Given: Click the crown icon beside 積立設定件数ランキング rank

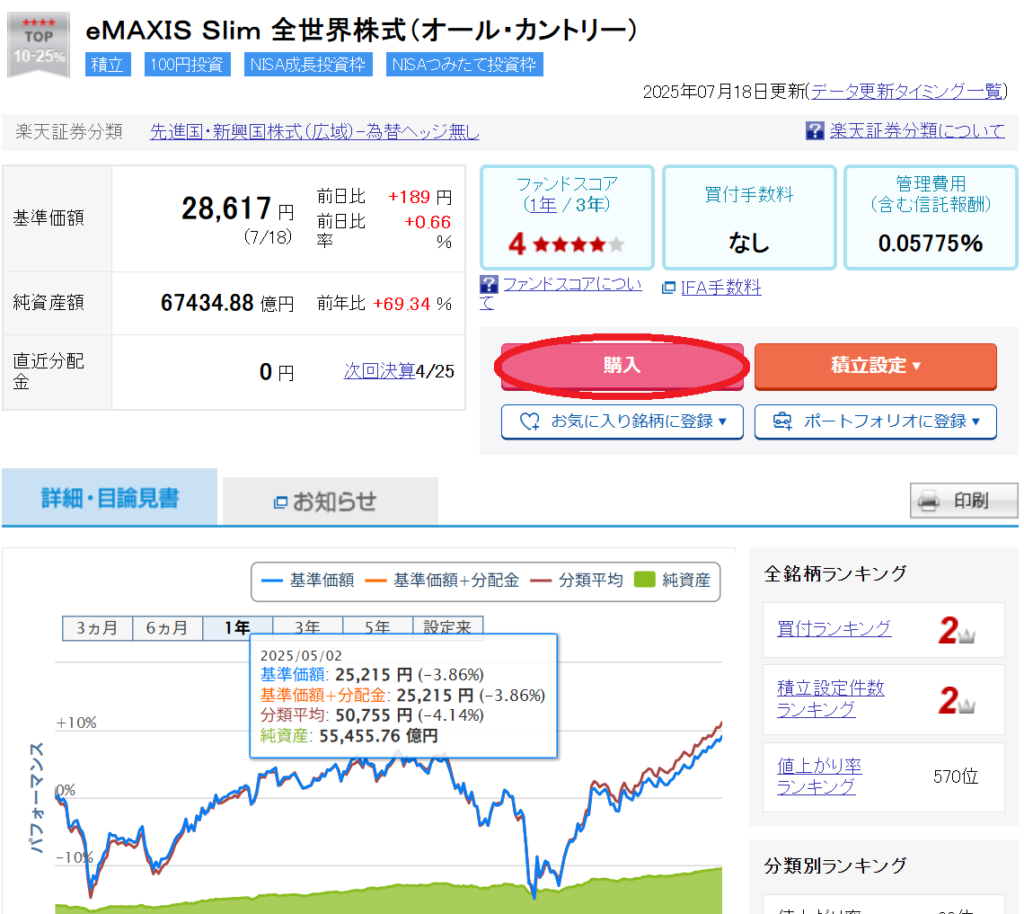Looking at the screenshot, I should click(x=967, y=705).
